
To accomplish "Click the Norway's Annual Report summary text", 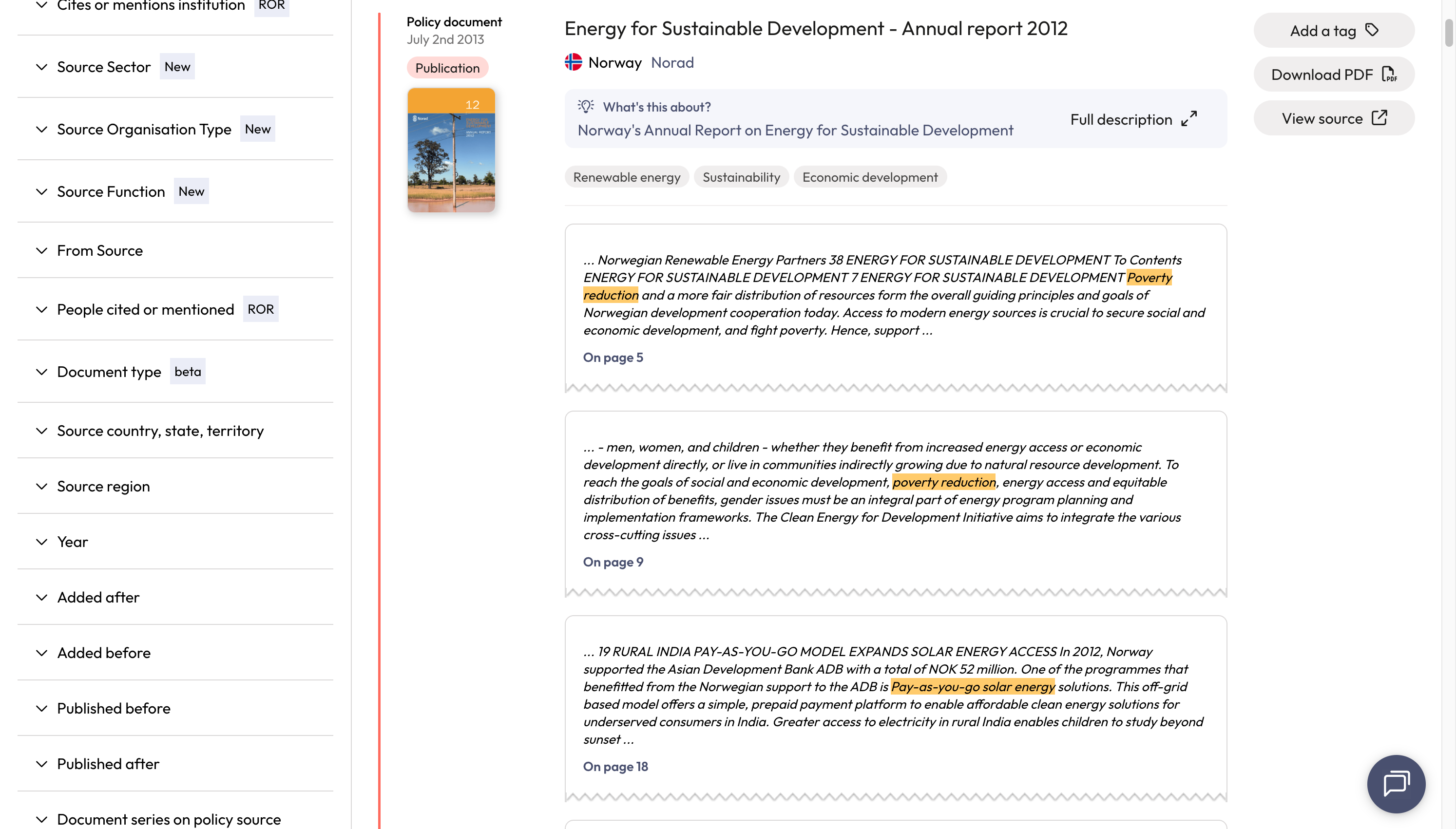I will (795, 130).
